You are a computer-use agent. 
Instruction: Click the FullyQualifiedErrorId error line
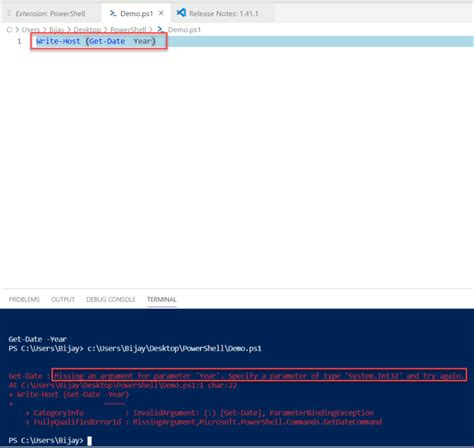pos(204,422)
